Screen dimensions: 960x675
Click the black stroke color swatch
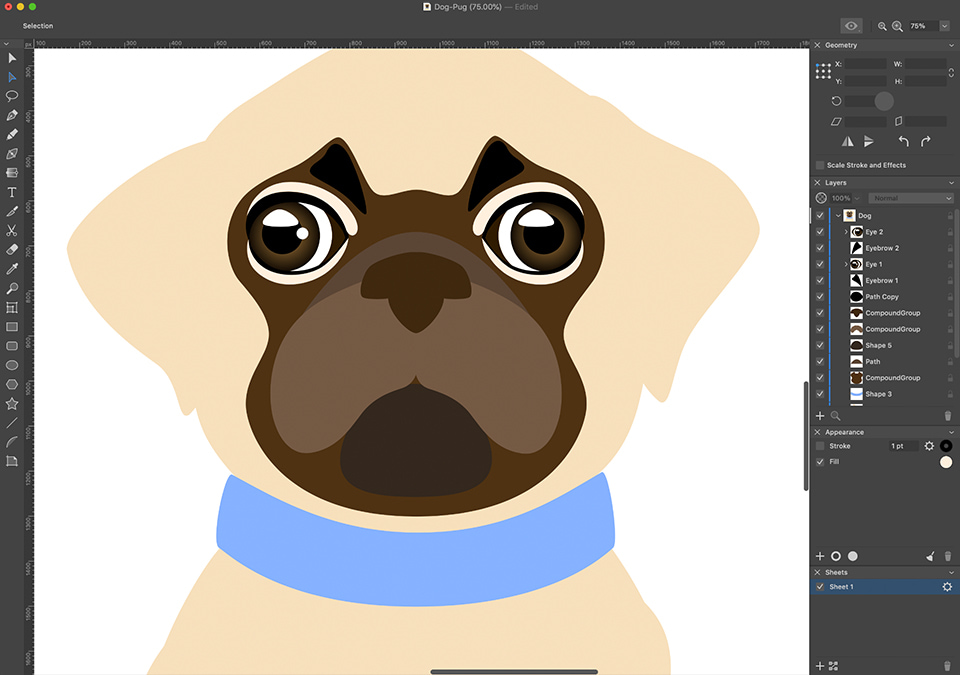point(946,446)
